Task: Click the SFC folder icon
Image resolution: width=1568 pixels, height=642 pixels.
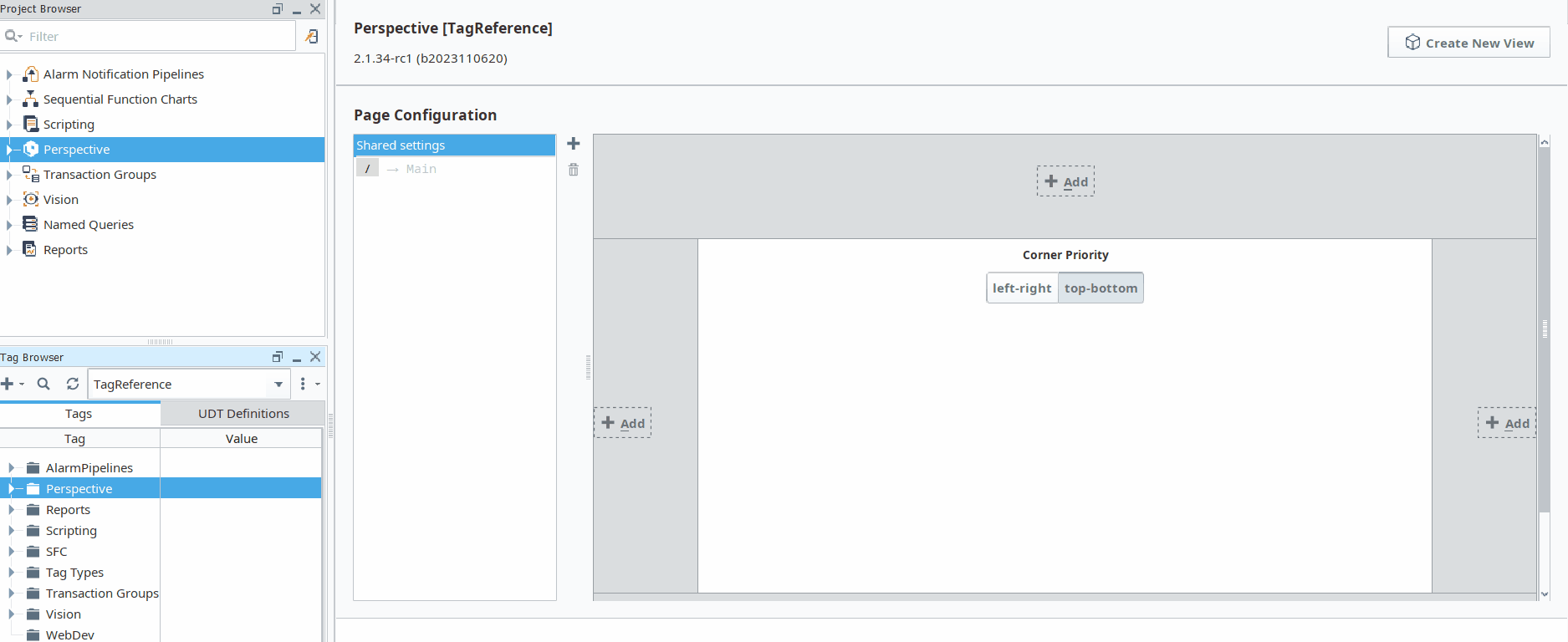Action: (x=33, y=552)
